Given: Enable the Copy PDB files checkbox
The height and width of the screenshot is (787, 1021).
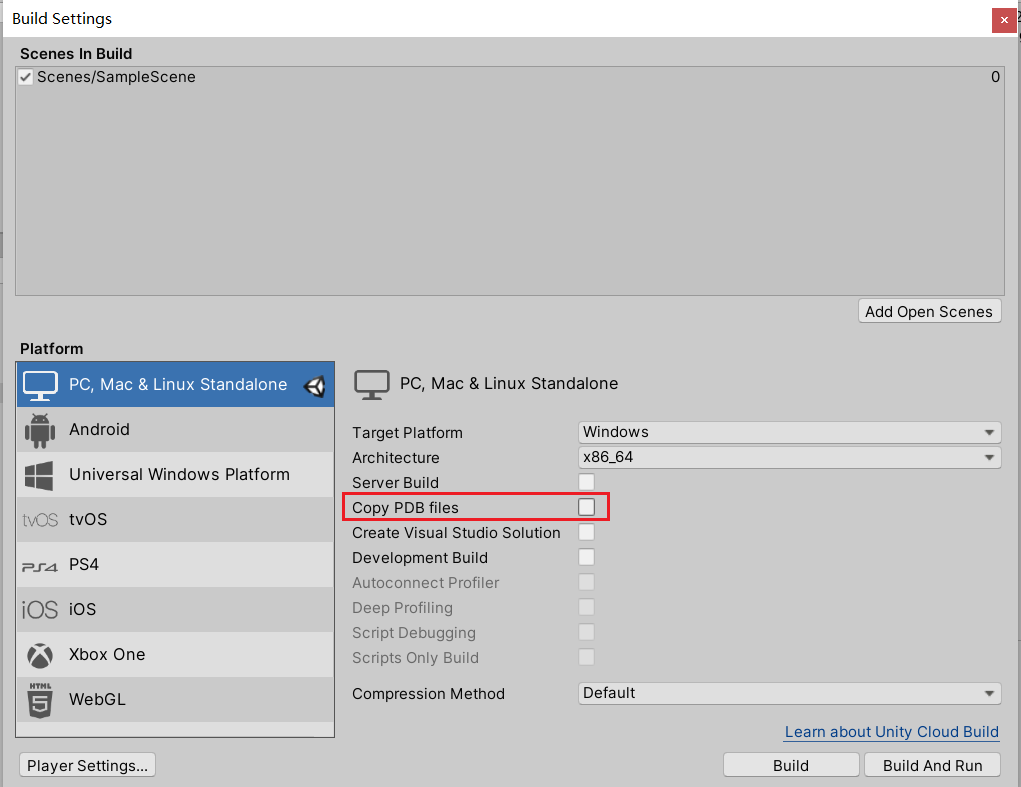Looking at the screenshot, I should pos(586,507).
